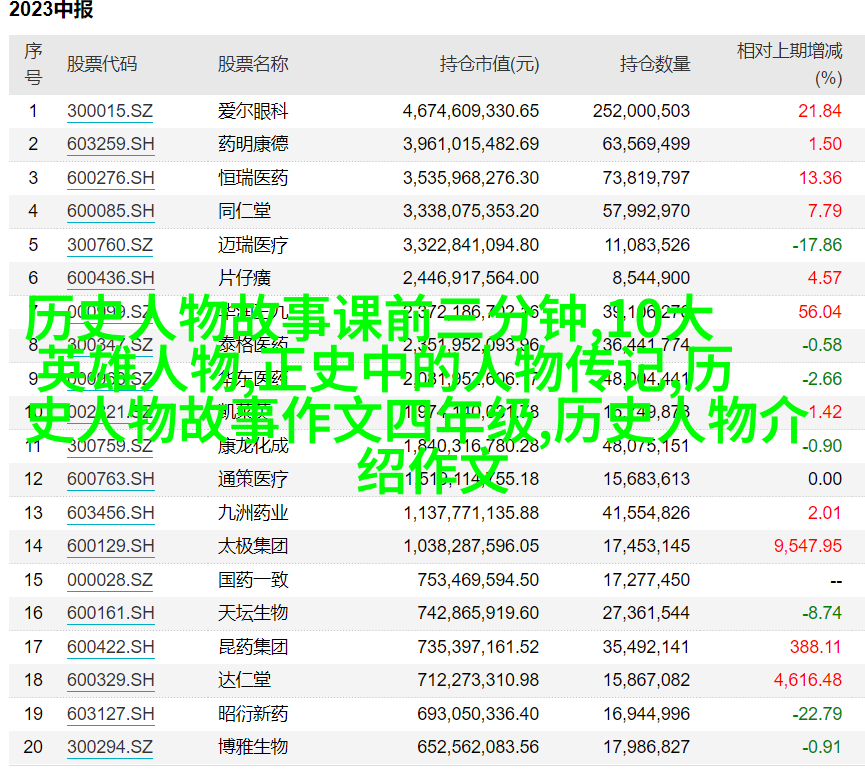
Task: Select stock name 迈瑞医疗
Action: [253, 245]
